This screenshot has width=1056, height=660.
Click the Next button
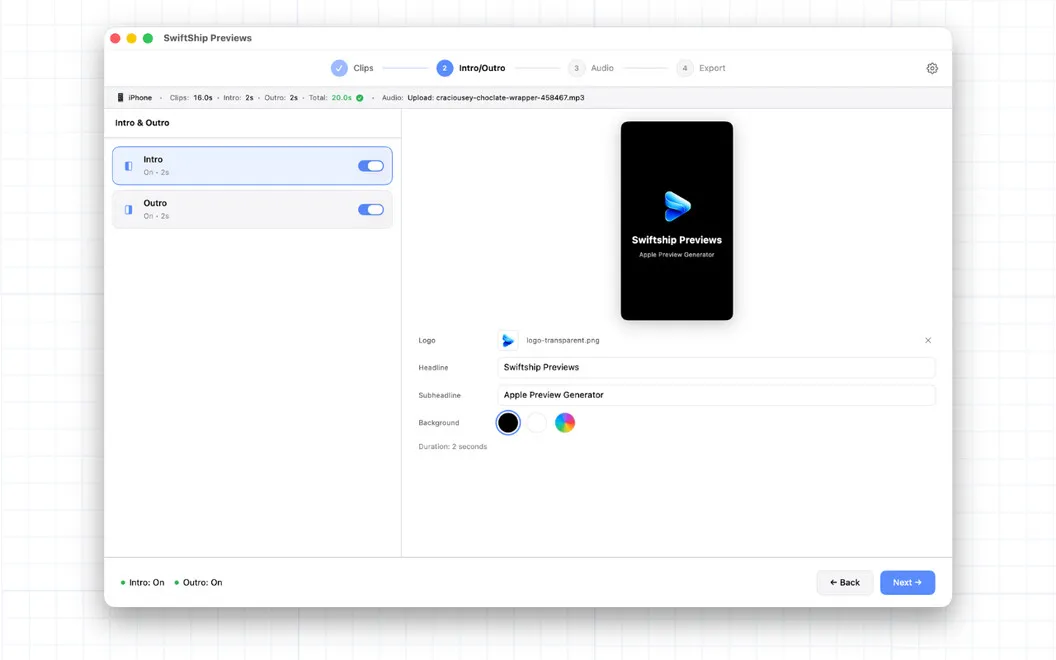pos(907,583)
